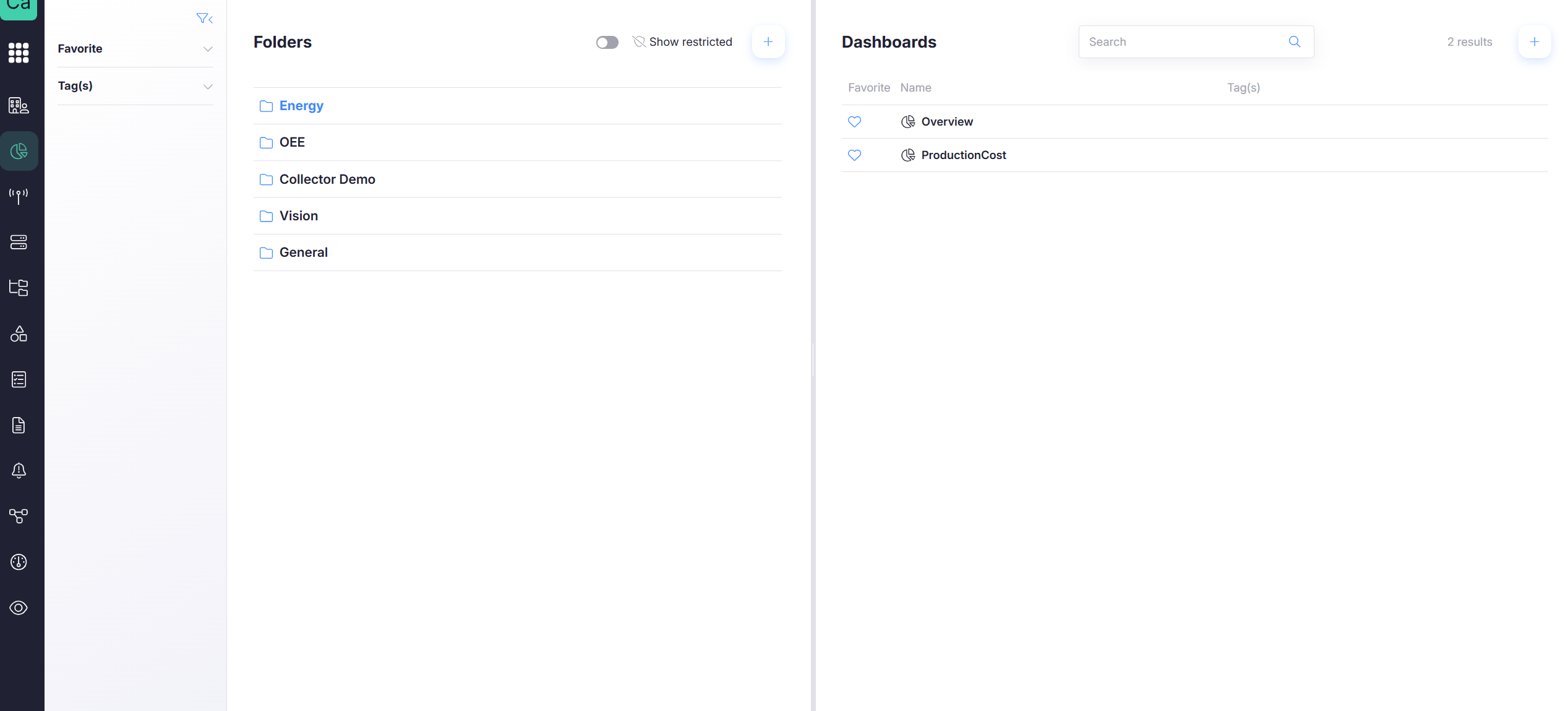Toggle the Show restricted switch
Image resolution: width=1568 pixels, height=711 pixels.
coord(607,42)
